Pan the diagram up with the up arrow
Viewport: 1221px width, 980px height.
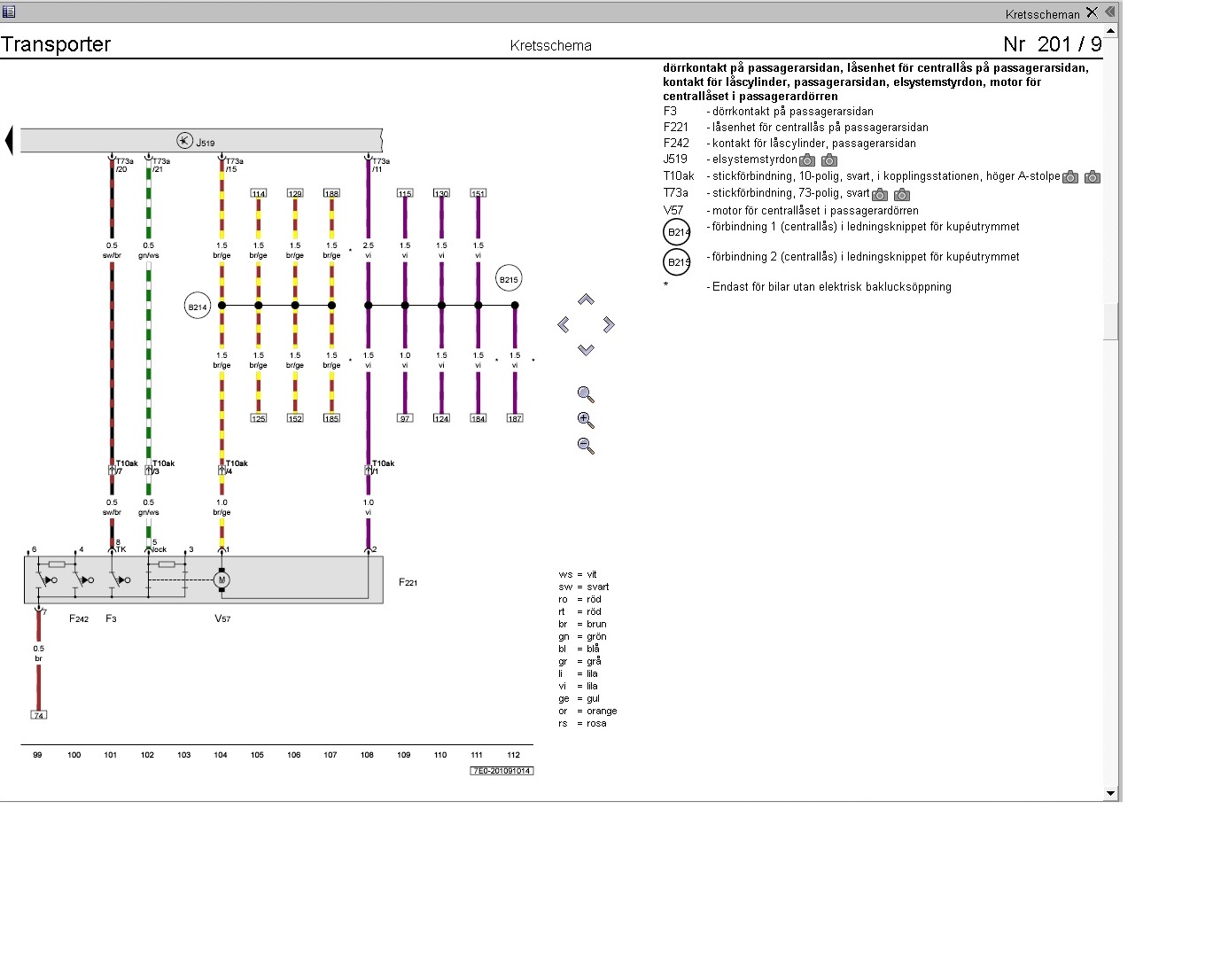(x=586, y=299)
